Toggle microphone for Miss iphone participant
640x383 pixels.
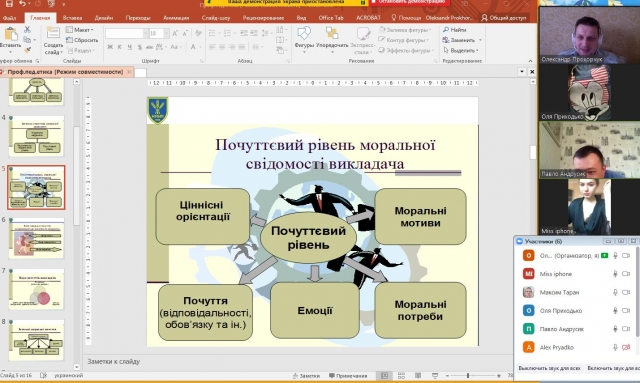coord(615,274)
